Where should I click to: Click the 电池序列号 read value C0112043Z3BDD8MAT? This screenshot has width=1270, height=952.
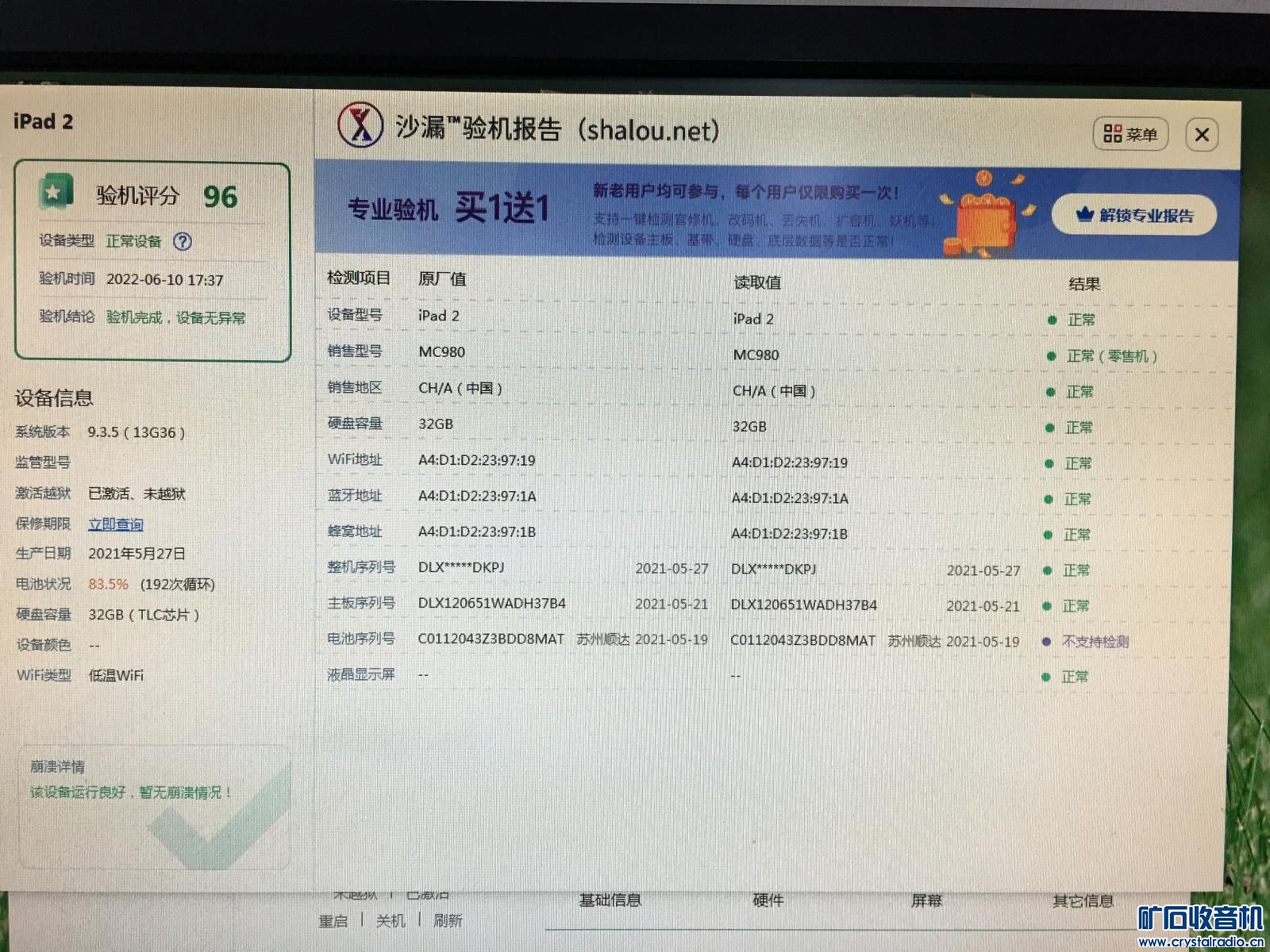pos(803,640)
